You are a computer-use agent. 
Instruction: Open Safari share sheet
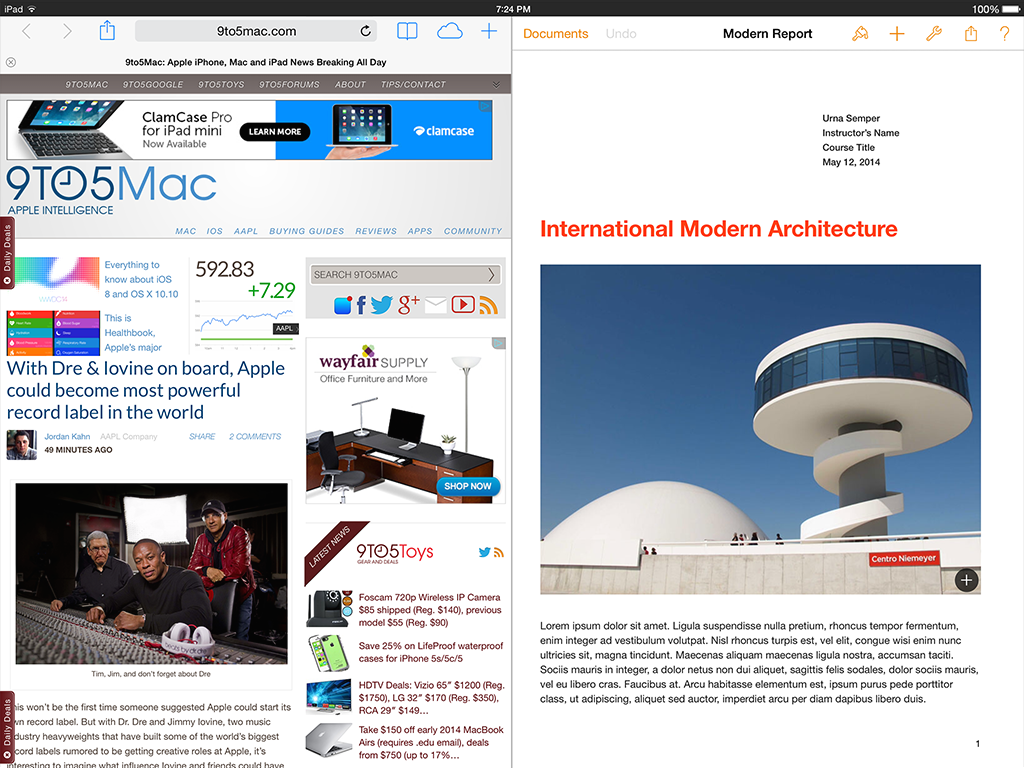tap(107, 31)
